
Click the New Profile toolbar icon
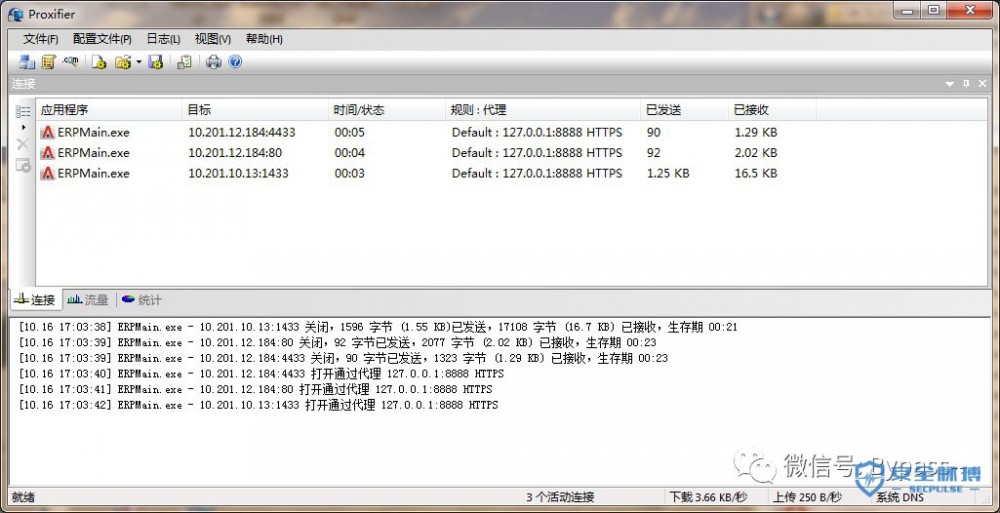pyautogui.click(x=98, y=62)
